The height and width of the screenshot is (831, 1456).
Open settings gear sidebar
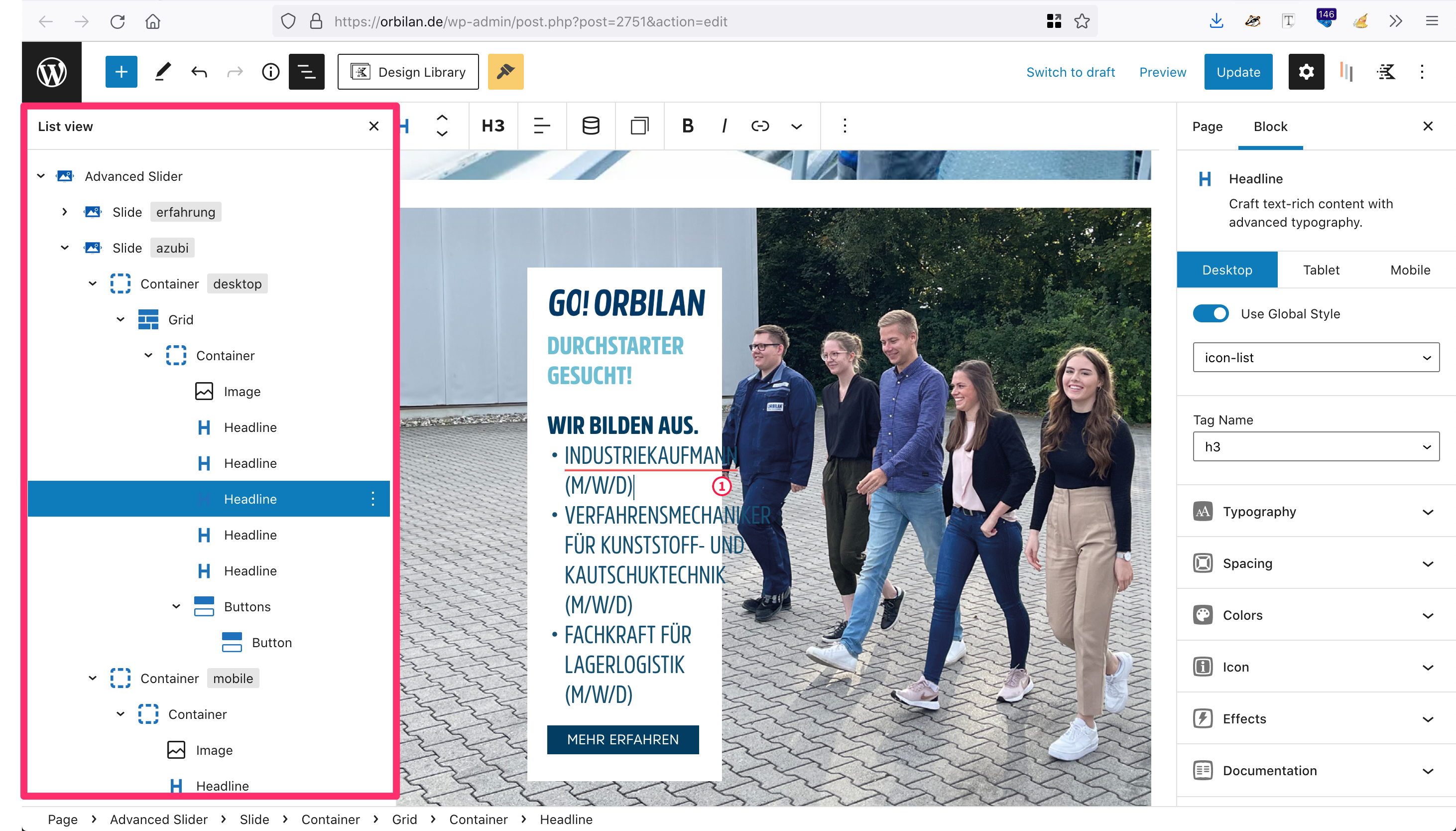tap(1306, 72)
